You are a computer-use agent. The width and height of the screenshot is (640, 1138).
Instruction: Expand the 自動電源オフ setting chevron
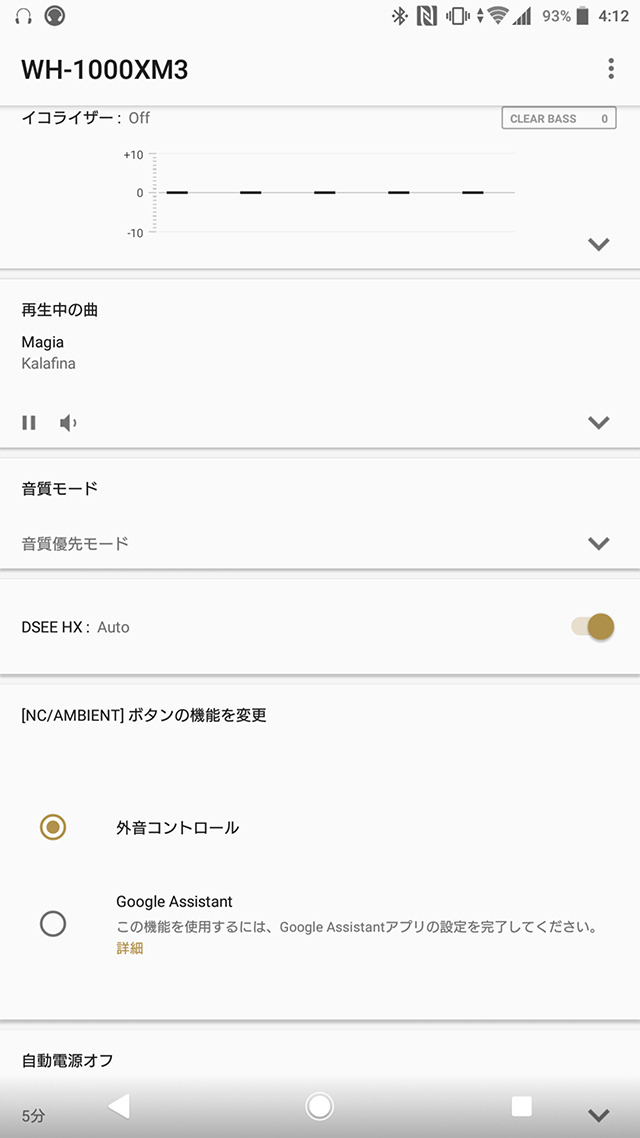pyautogui.click(x=598, y=1115)
